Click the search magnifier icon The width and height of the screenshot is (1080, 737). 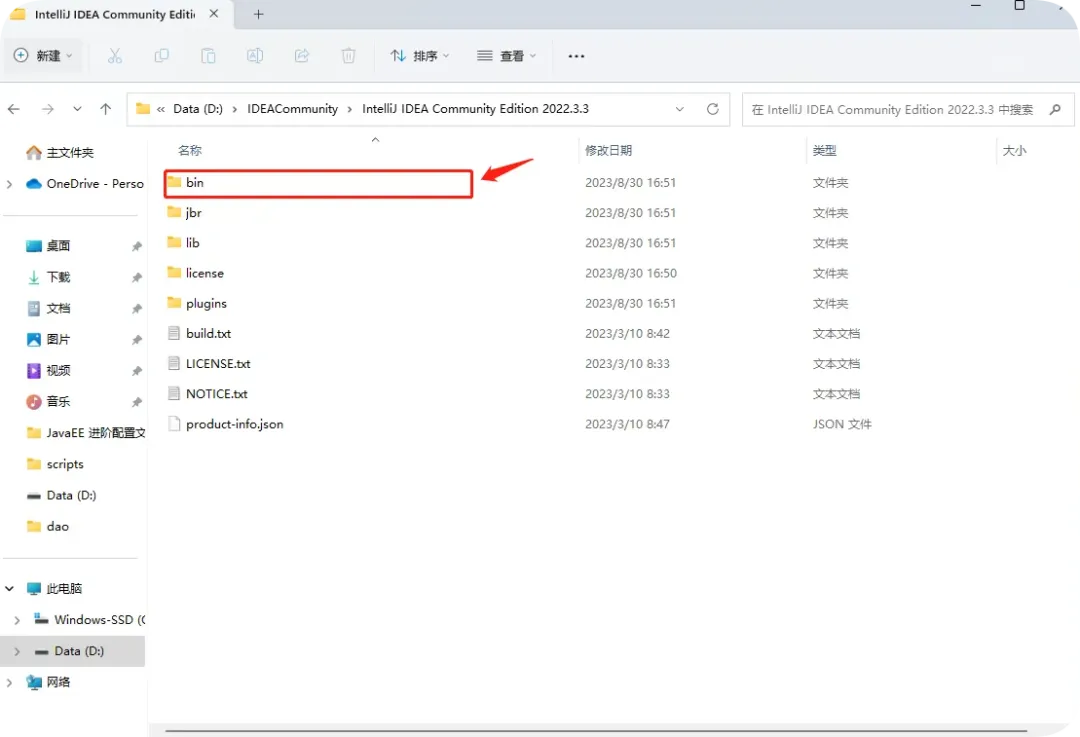[x=1055, y=109]
